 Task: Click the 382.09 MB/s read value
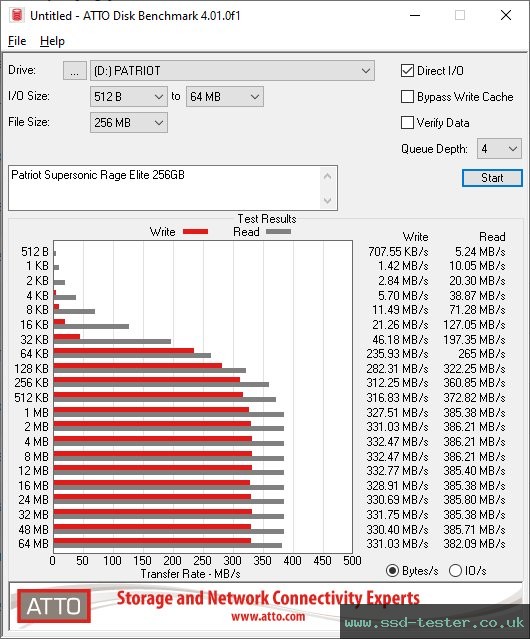[475, 544]
